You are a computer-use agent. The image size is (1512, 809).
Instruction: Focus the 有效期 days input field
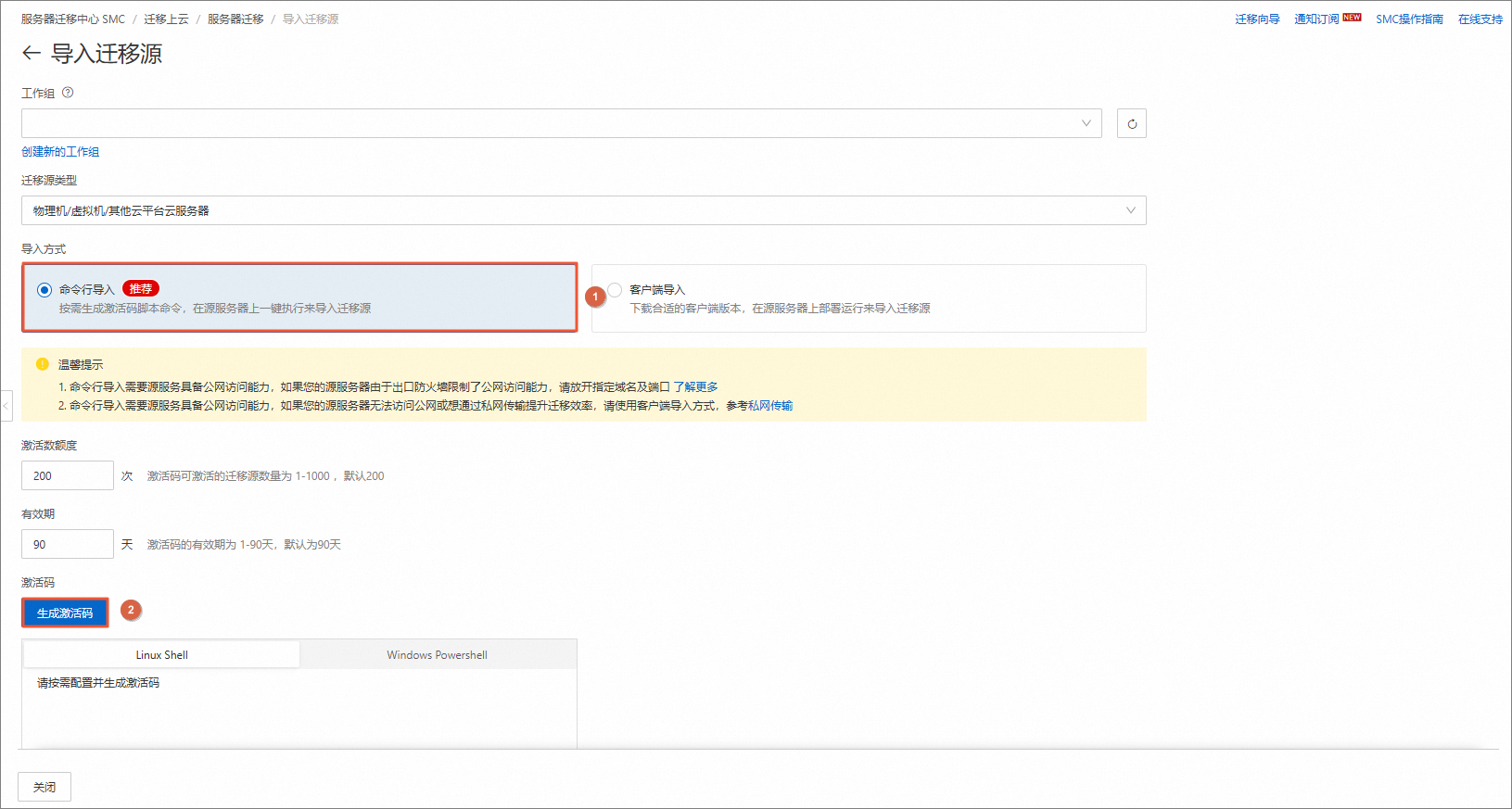pyautogui.click(x=68, y=544)
